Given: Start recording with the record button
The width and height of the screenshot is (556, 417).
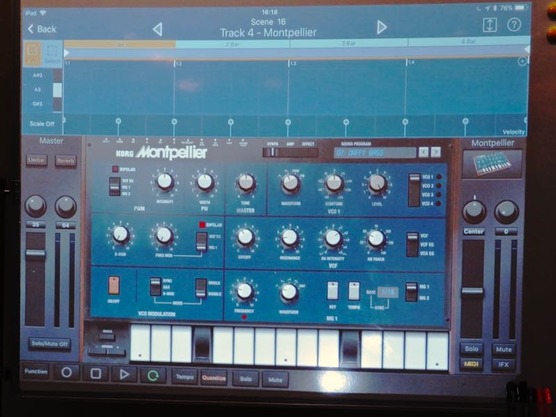Looking at the screenshot, I should point(67,372).
